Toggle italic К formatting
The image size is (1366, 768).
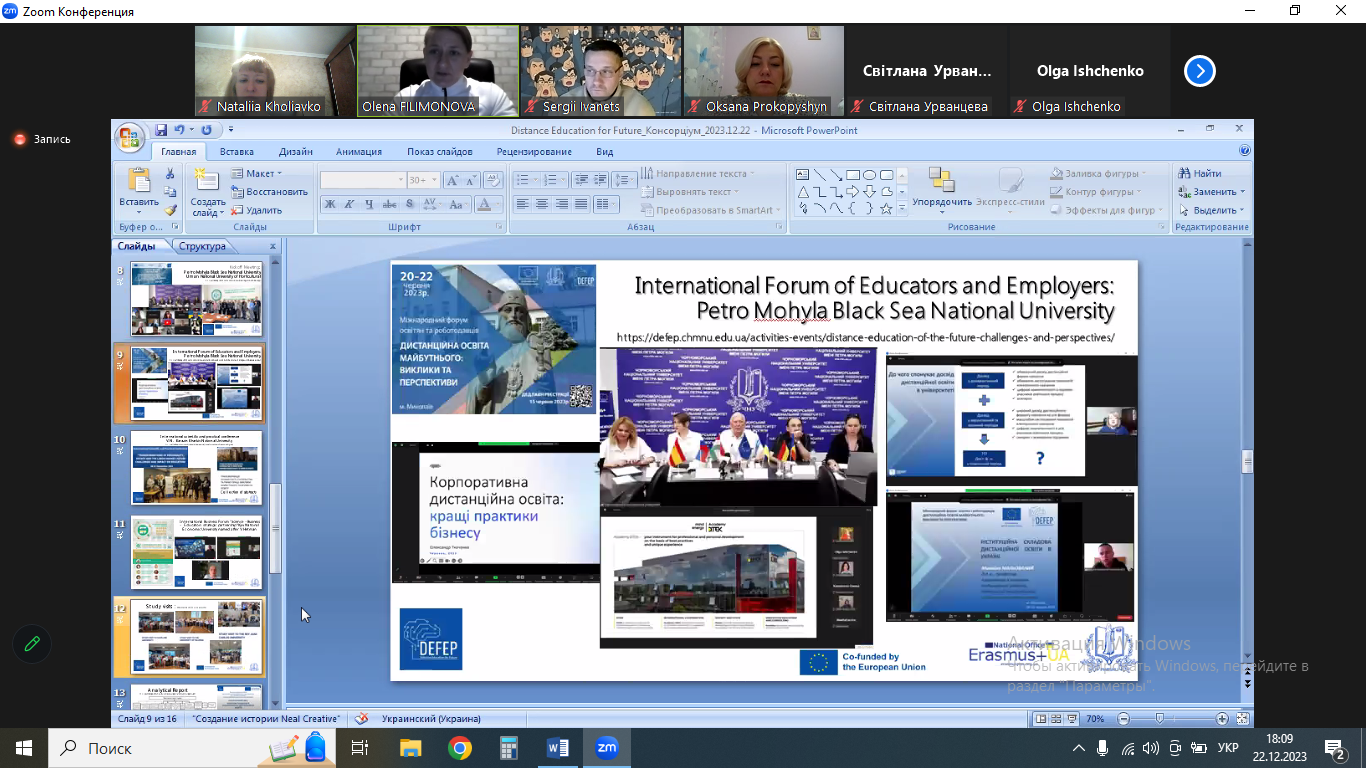click(x=349, y=204)
